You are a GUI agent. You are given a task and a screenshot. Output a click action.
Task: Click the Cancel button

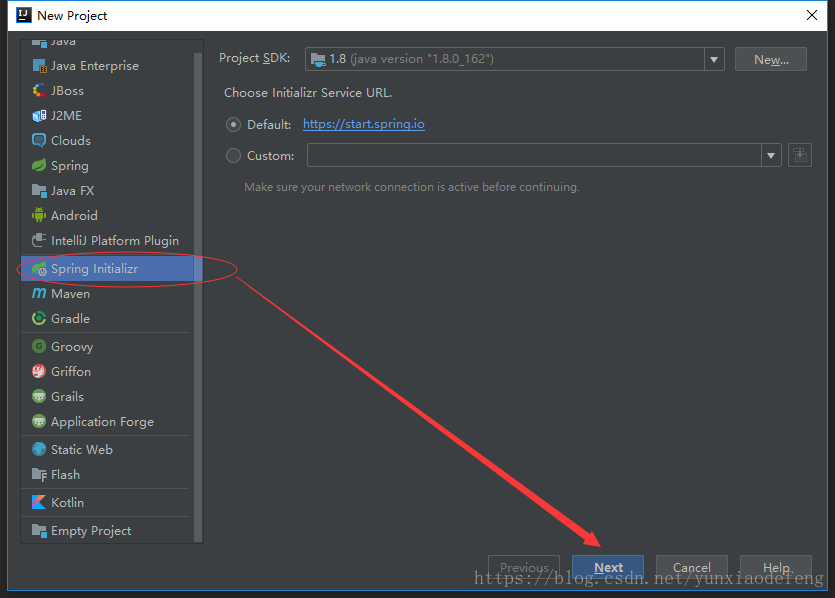(x=692, y=568)
